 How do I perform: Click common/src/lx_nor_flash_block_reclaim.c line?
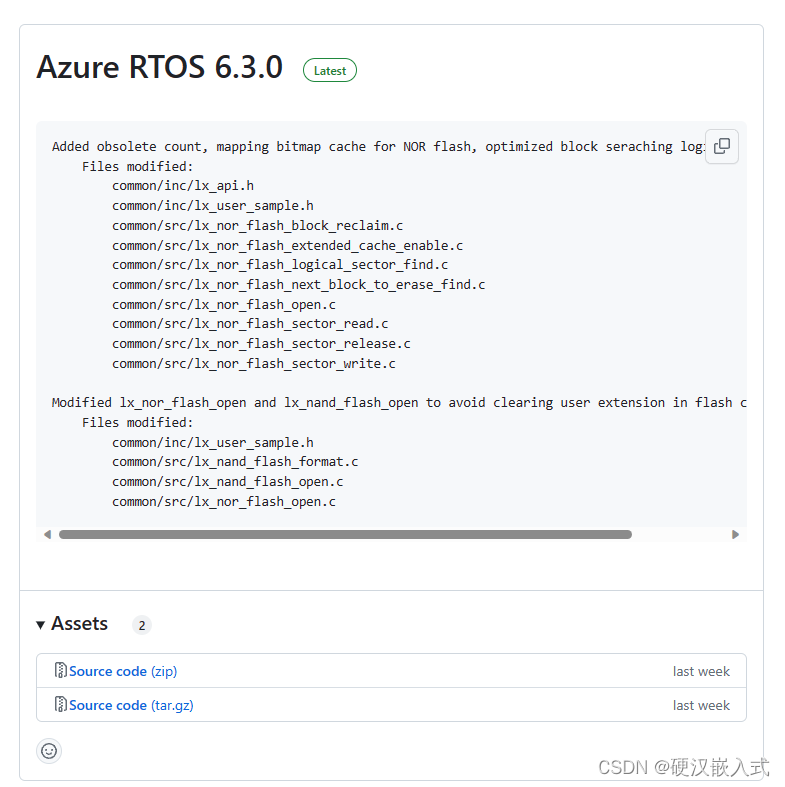[257, 226]
